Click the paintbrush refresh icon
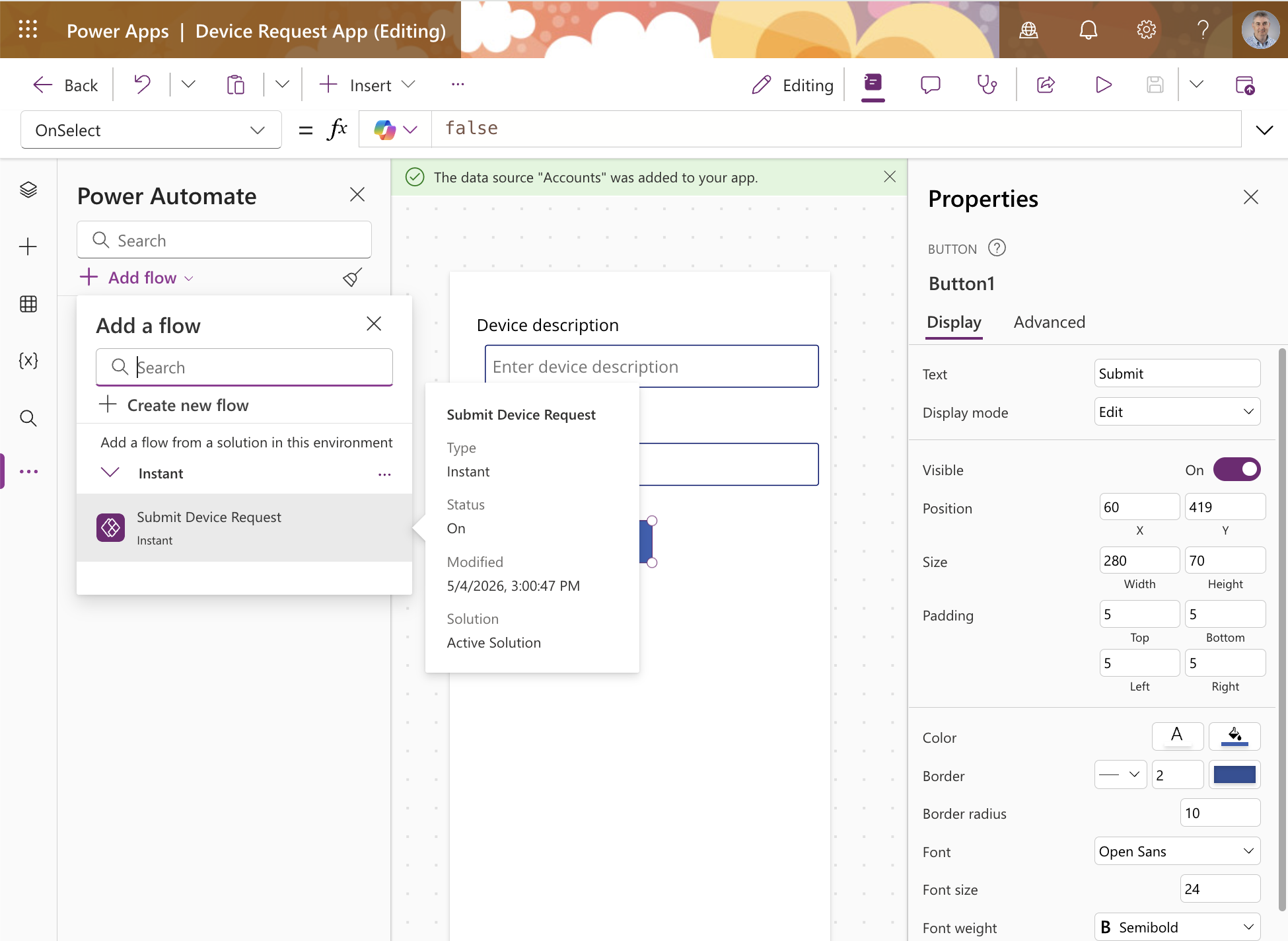 click(x=353, y=277)
